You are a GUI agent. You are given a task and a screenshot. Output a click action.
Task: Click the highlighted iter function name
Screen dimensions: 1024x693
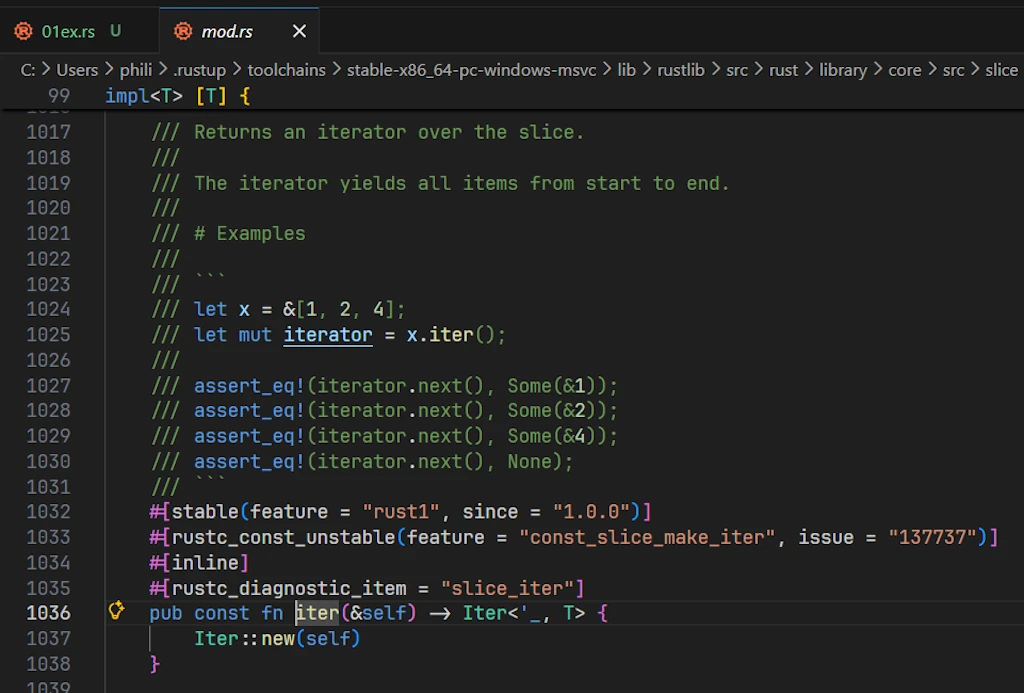coord(316,612)
